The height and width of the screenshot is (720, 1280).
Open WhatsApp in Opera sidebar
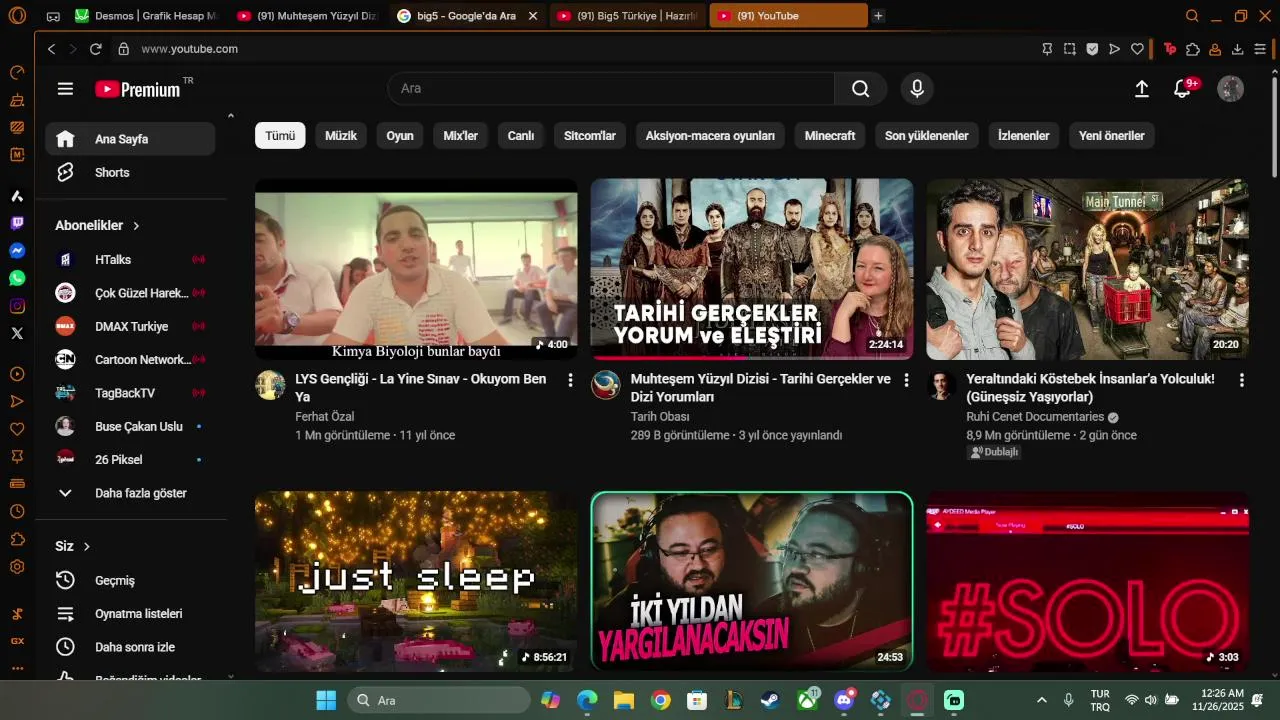(x=17, y=278)
